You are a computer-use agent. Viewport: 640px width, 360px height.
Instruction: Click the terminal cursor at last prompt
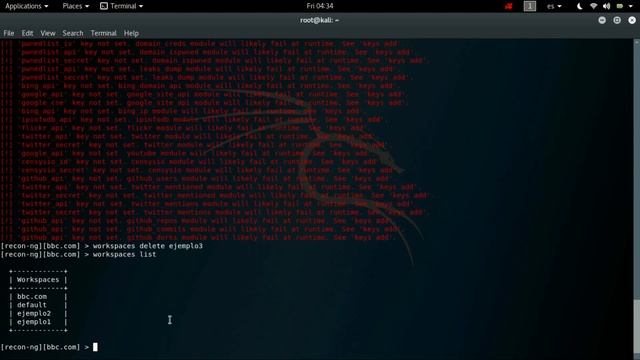pos(95,347)
